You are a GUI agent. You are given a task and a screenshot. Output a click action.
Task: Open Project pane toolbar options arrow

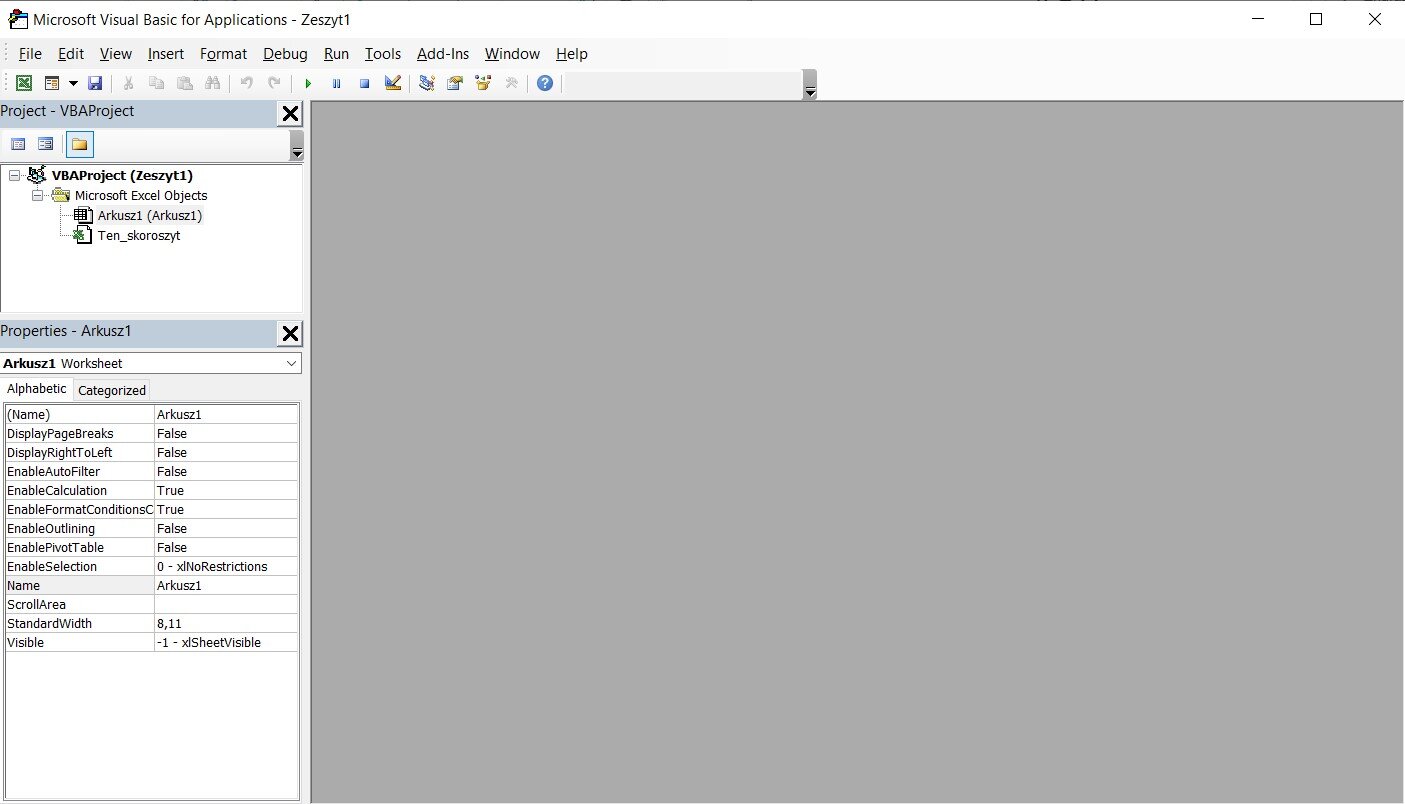(297, 146)
